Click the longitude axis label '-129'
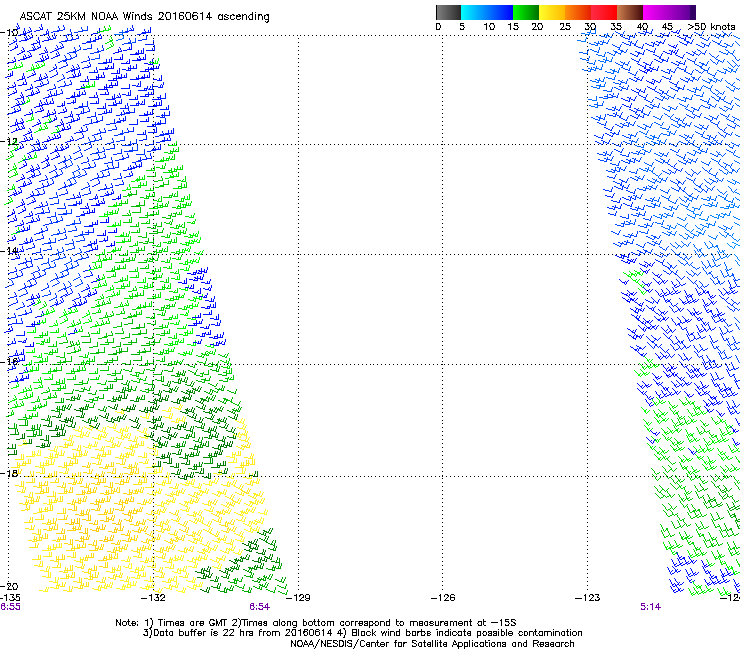 [298, 598]
